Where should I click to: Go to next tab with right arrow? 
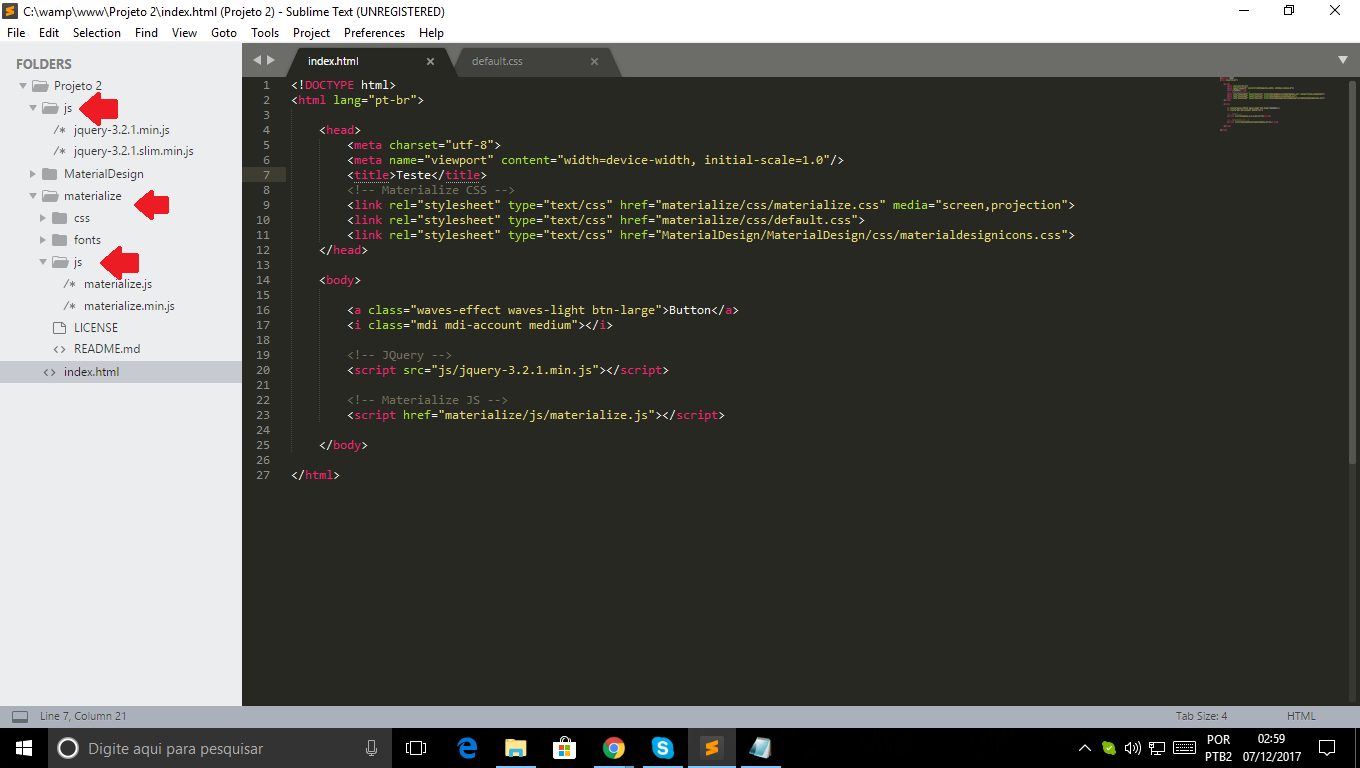pyautogui.click(x=271, y=61)
